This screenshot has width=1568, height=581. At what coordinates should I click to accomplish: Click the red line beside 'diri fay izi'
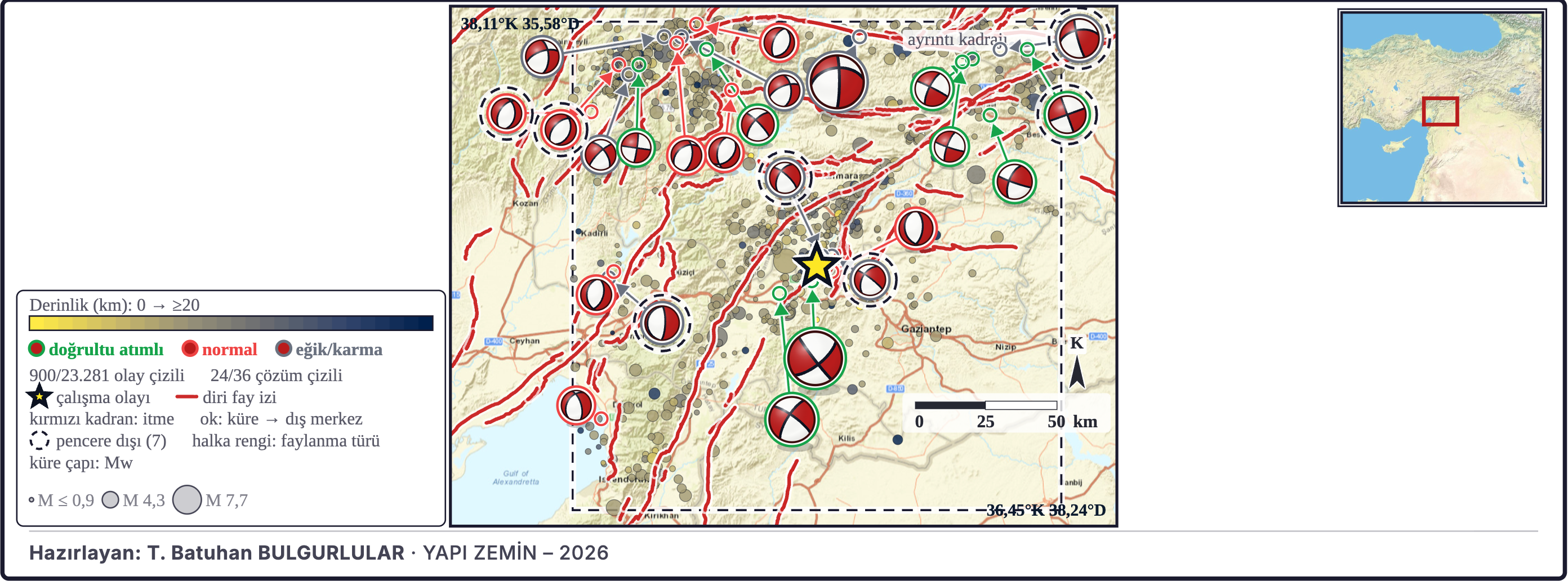186,397
